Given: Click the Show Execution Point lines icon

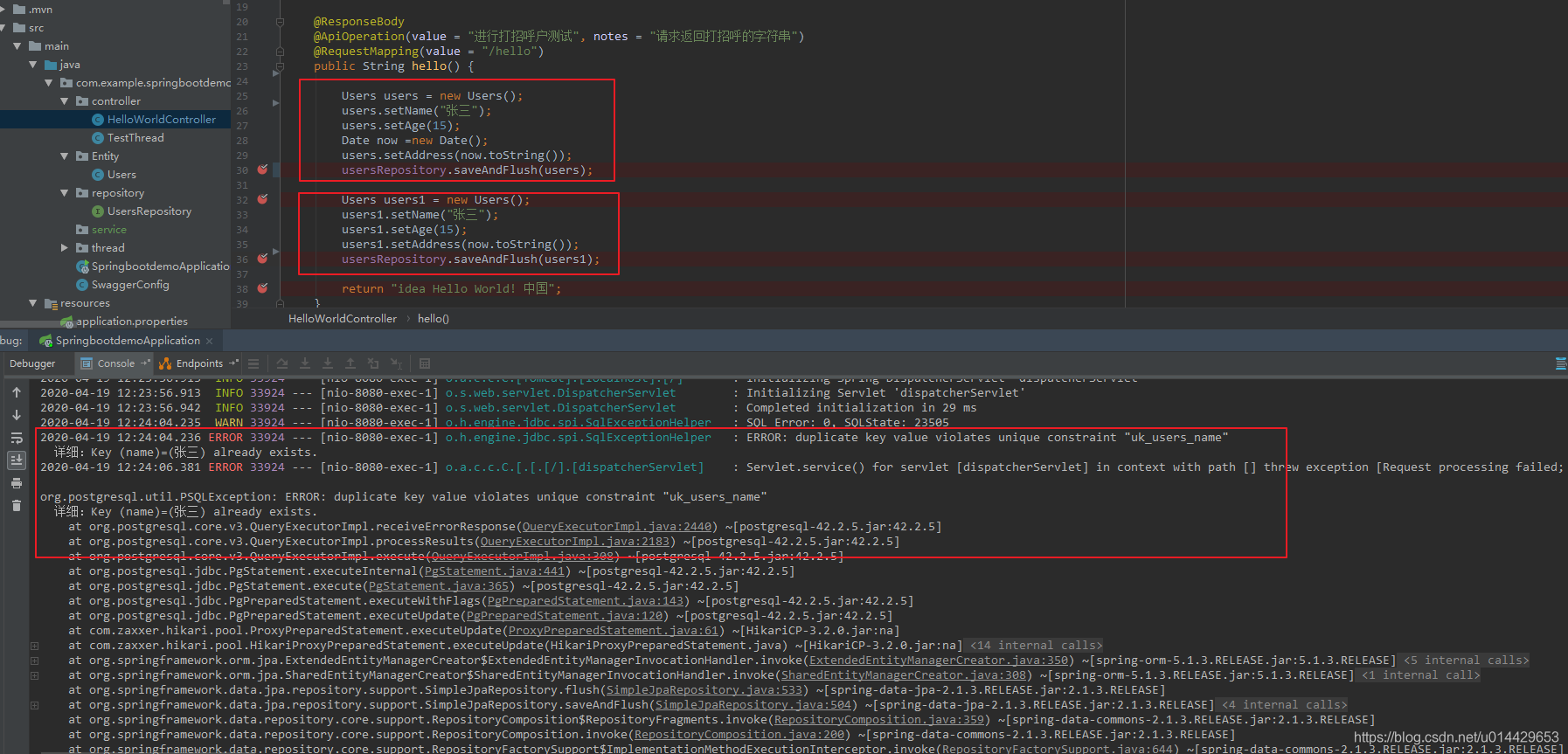Looking at the screenshot, I should [253, 363].
